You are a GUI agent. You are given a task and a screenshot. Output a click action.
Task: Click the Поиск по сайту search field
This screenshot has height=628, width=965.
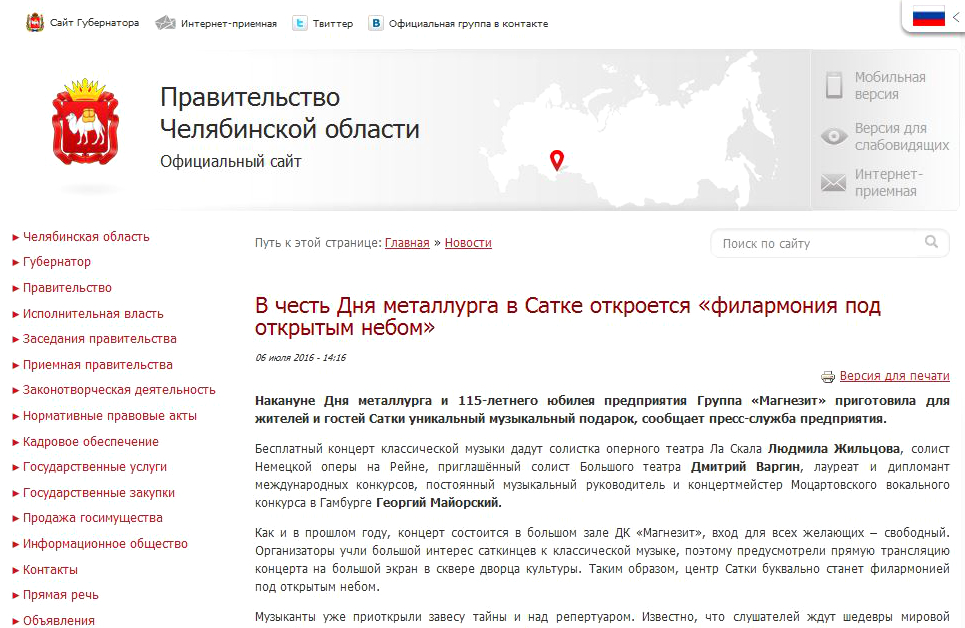(830, 243)
